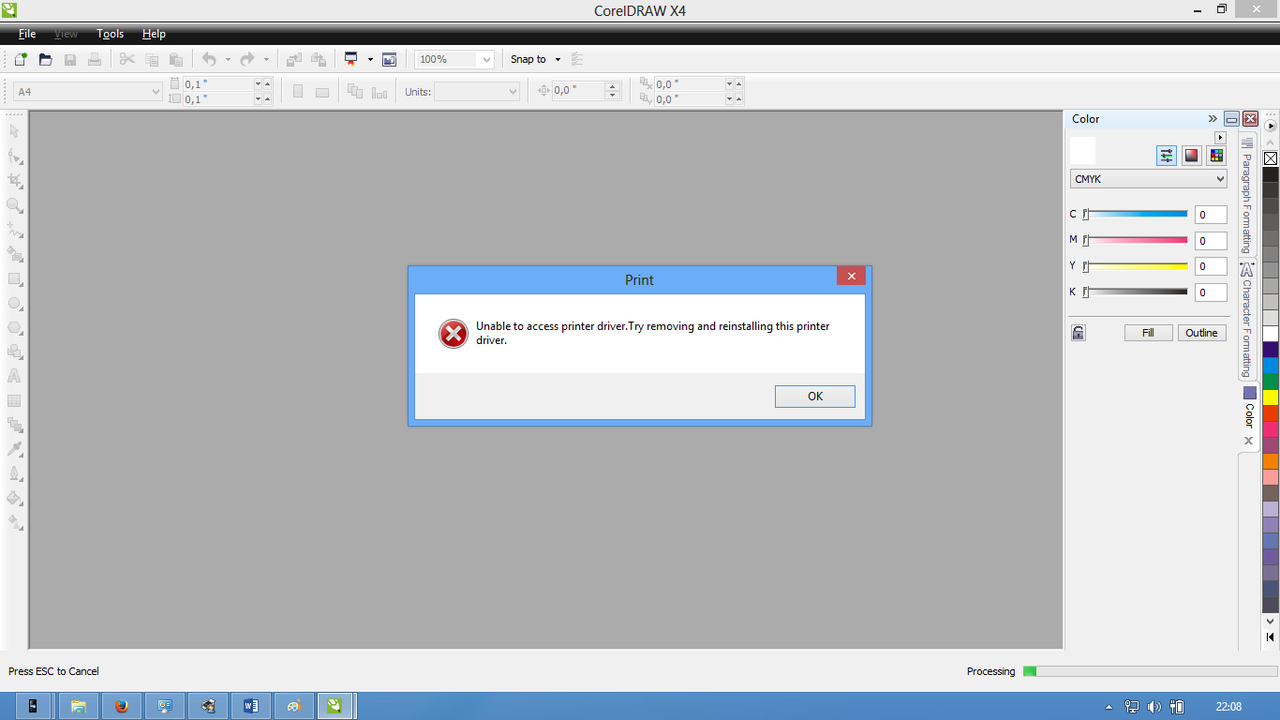Click the Fill button
This screenshot has width=1280, height=720.
[x=1148, y=333]
